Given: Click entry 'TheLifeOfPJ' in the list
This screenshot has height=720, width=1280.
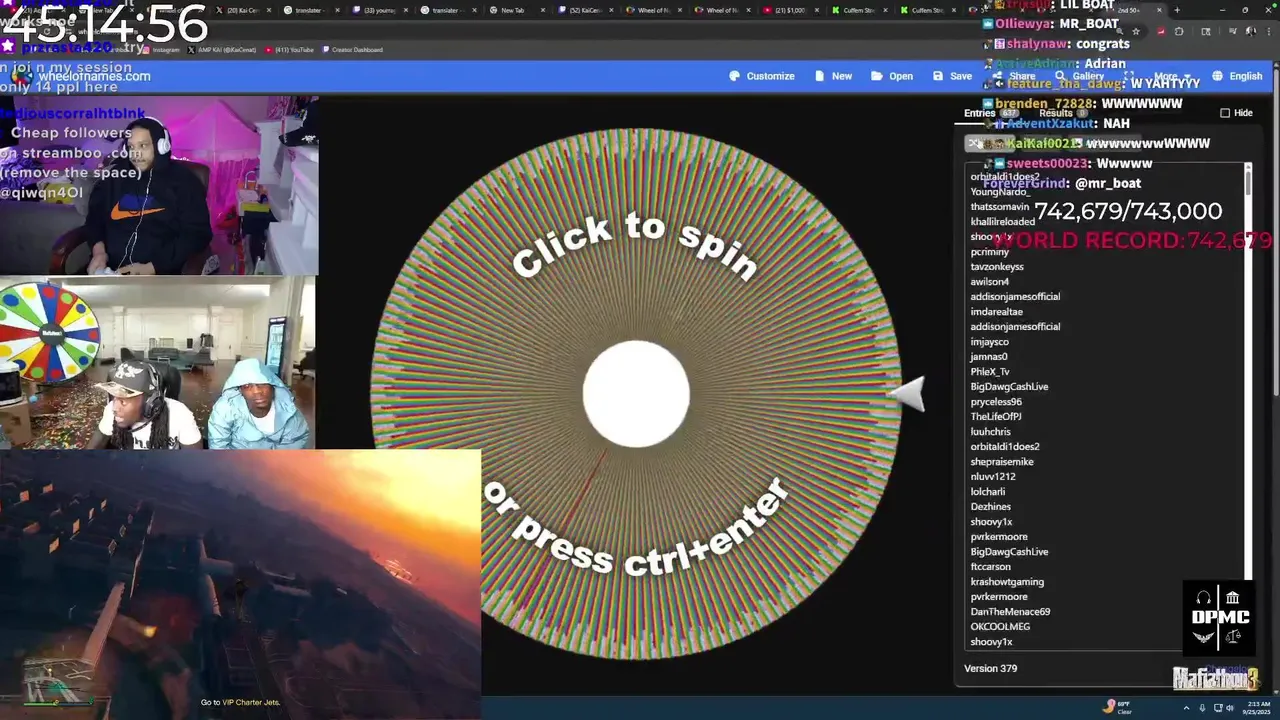Looking at the screenshot, I should click(996, 417).
